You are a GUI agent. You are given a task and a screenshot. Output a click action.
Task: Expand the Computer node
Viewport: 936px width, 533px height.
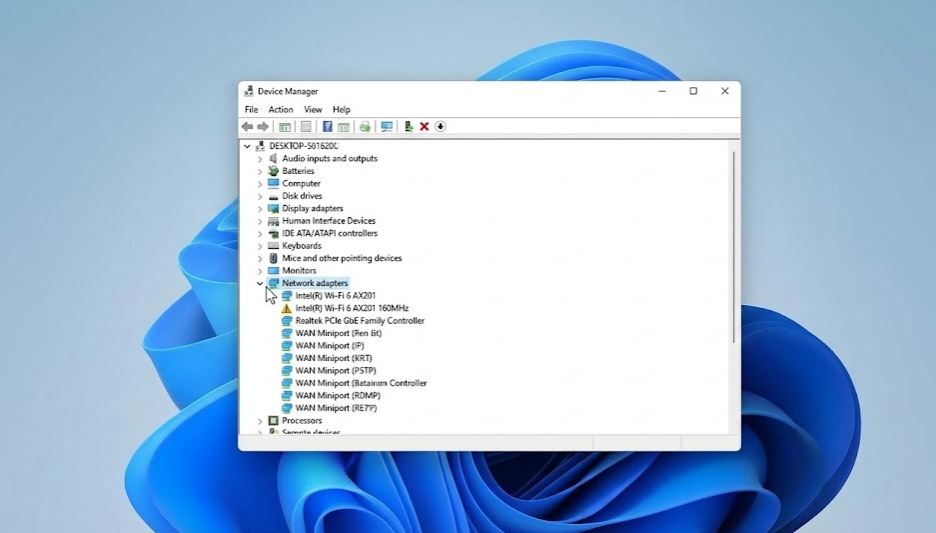(x=260, y=184)
